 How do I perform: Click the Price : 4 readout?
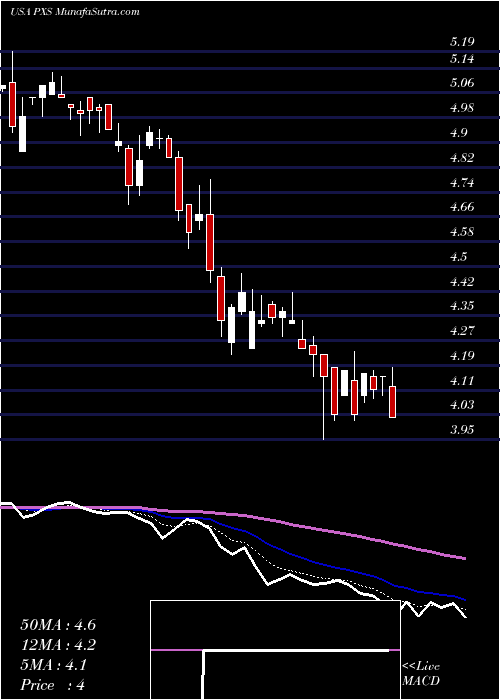53,685
